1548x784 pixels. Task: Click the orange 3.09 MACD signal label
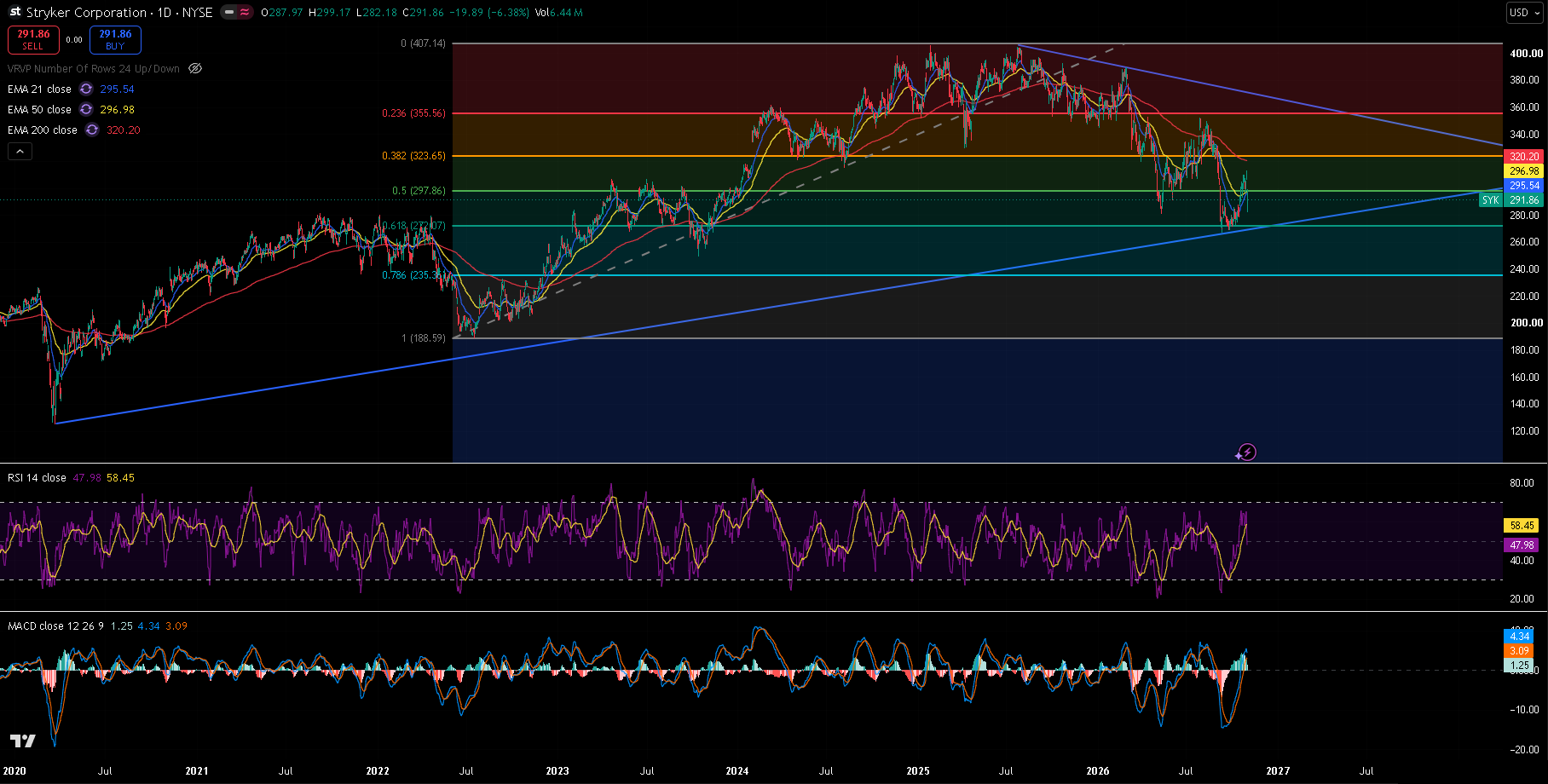tap(1519, 650)
